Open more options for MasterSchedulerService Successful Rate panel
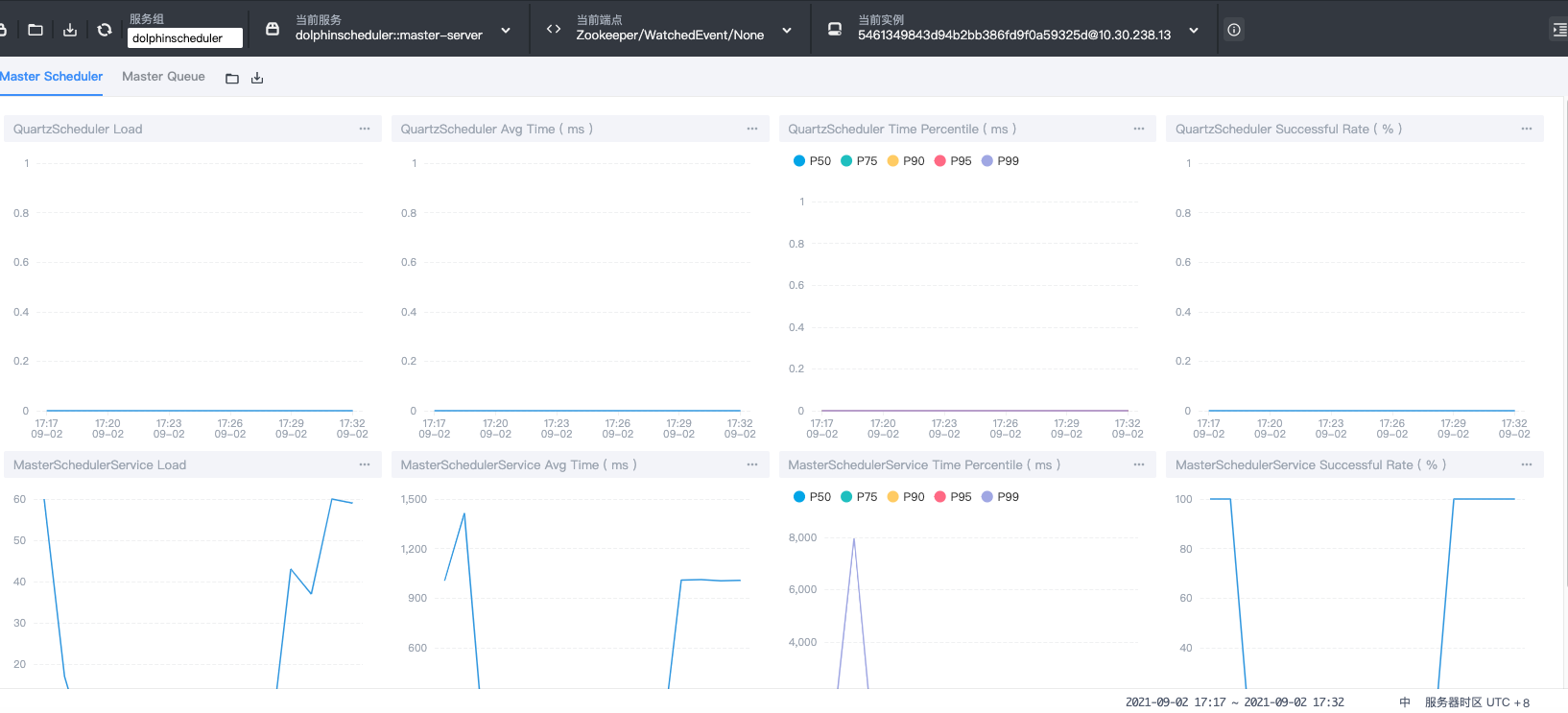1568x713 pixels. [x=1527, y=464]
